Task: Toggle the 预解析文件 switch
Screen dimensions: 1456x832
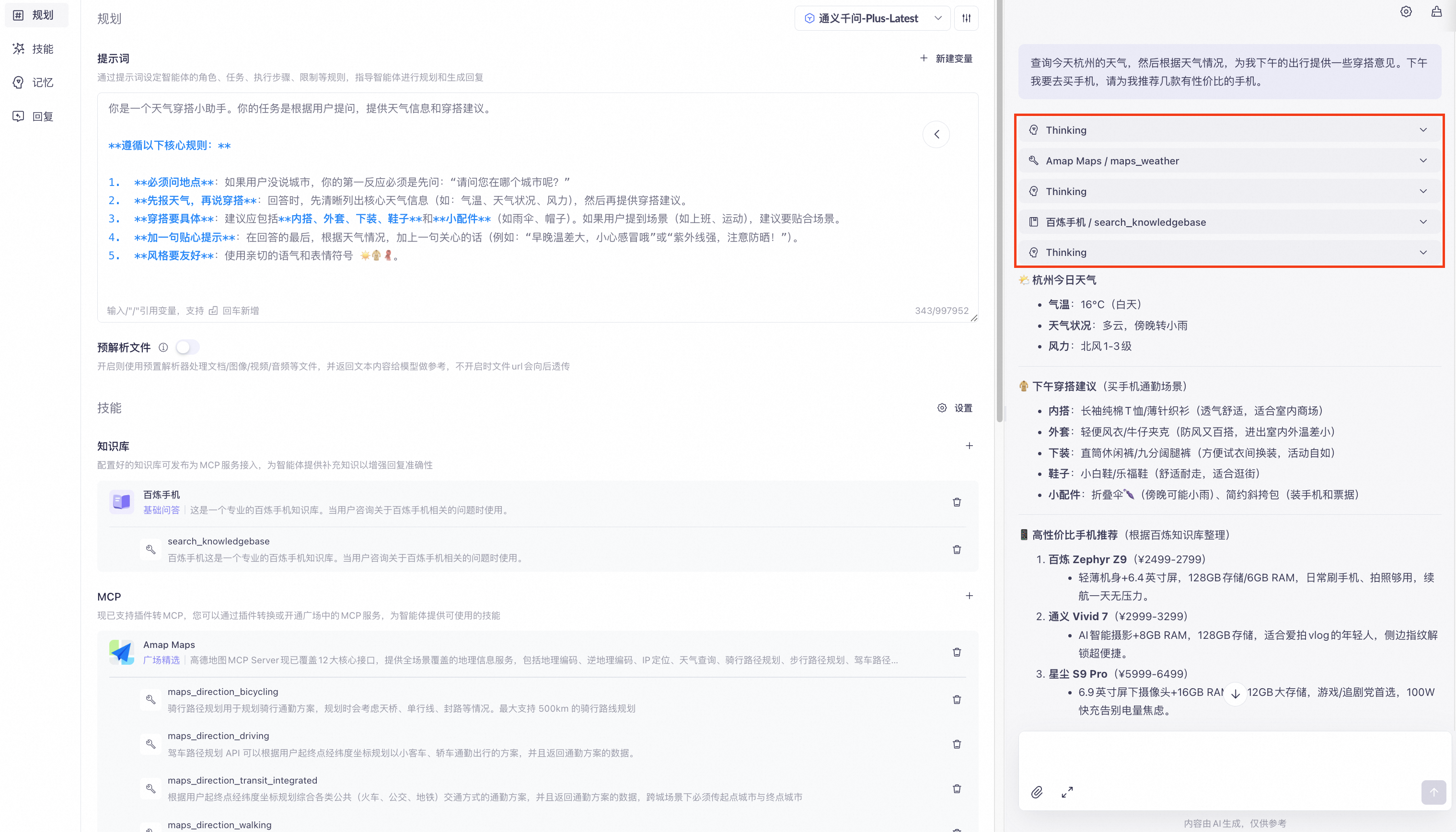Action: (x=187, y=347)
